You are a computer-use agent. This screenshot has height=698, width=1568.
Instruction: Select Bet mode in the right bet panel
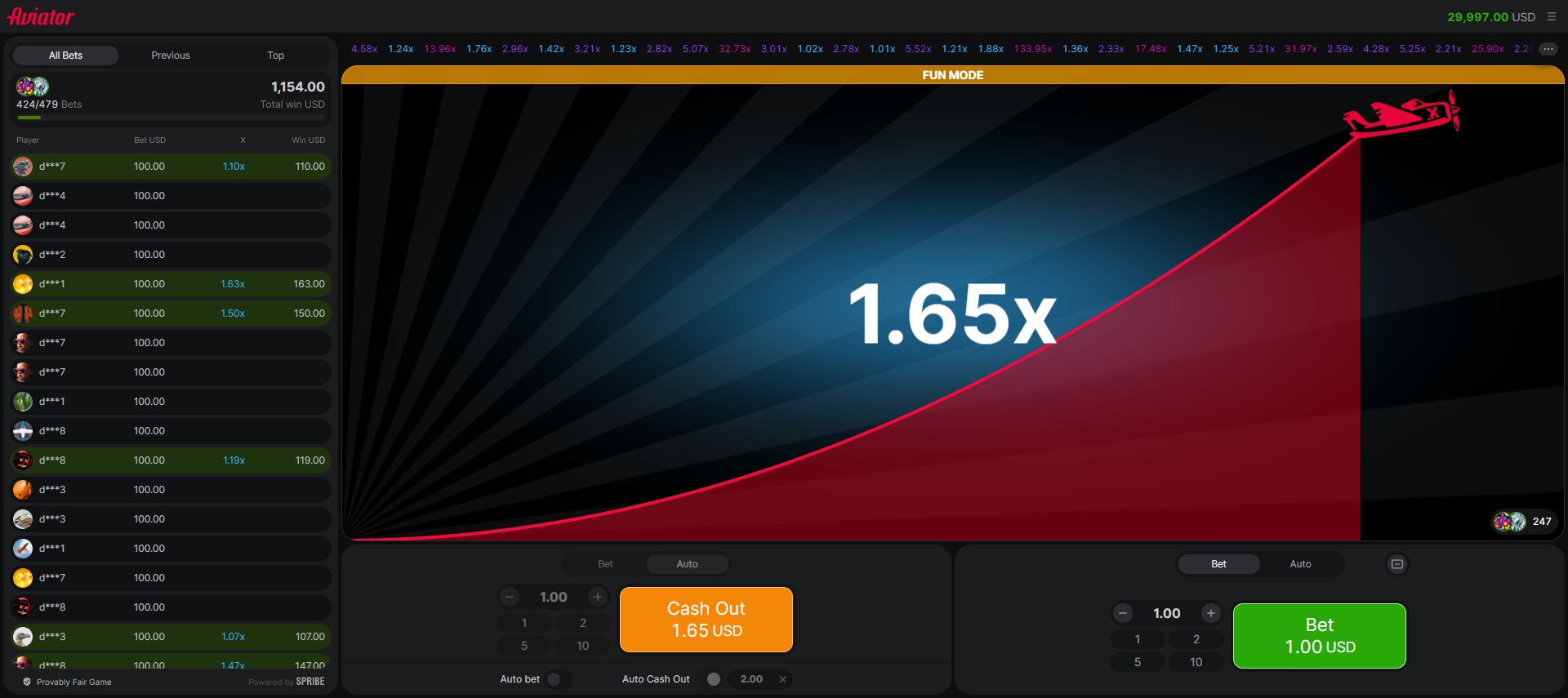coord(1218,564)
